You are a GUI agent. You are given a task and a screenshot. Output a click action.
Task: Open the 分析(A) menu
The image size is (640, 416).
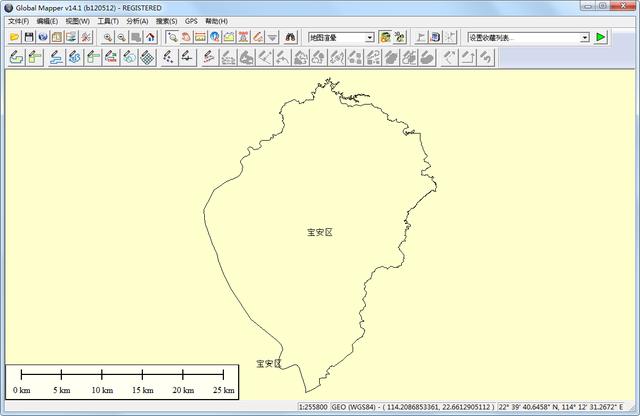tap(137, 20)
